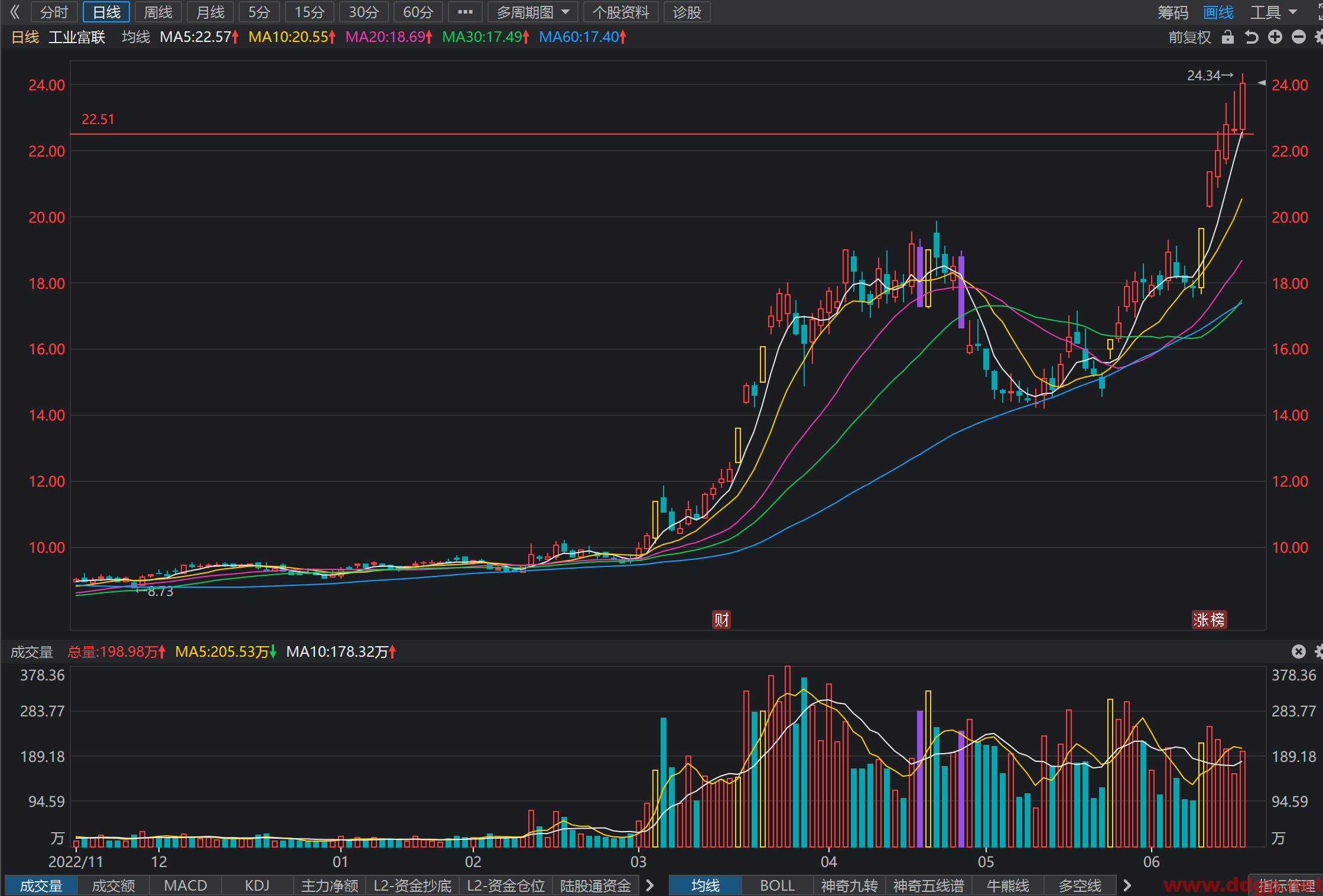
Task: Close the 成交量 volume panel
Action: tap(1298, 651)
